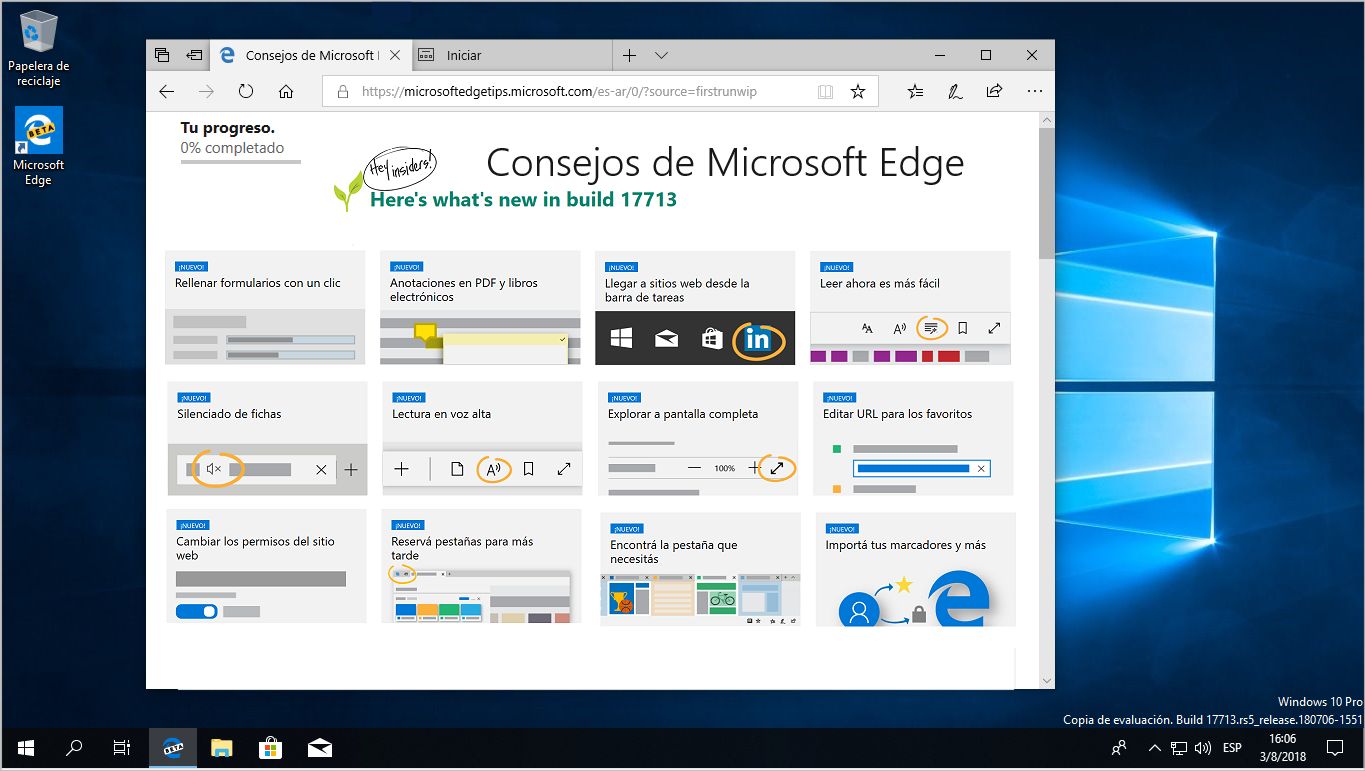Screen dimensions: 1365x771
Task: Add page to favorites with star icon
Action: [x=857, y=92]
